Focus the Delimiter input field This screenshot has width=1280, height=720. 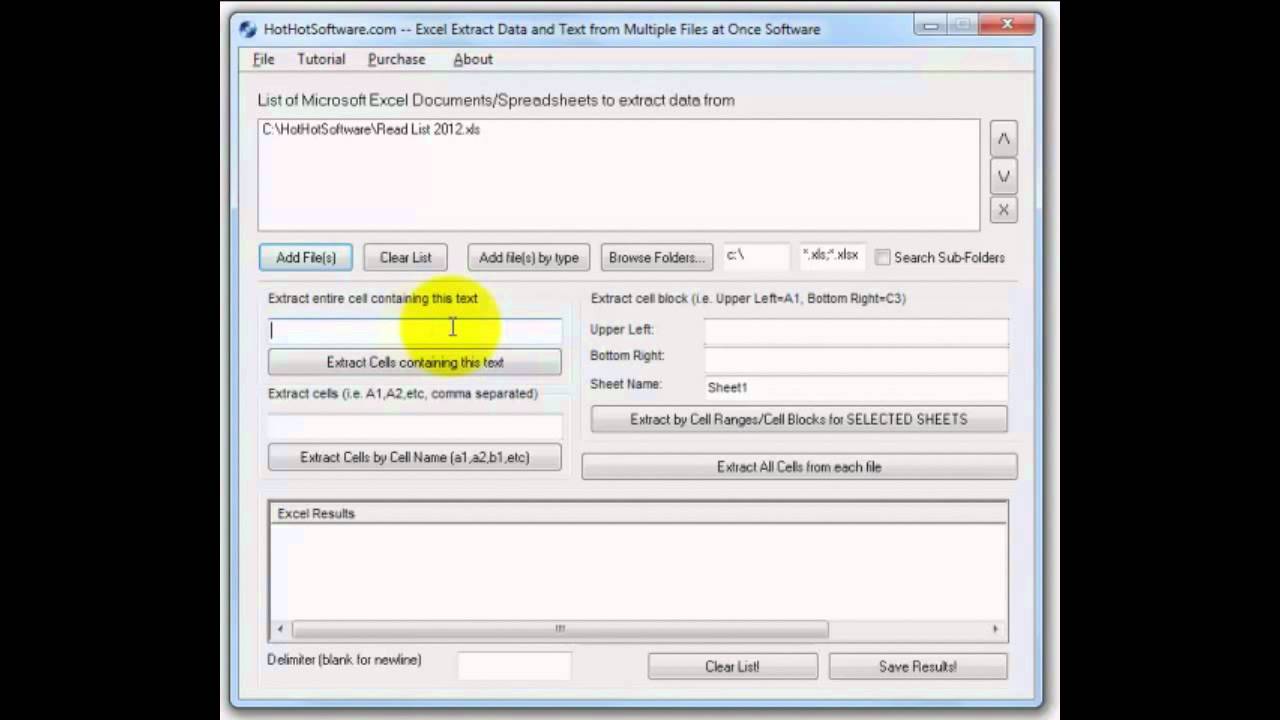click(514, 665)
